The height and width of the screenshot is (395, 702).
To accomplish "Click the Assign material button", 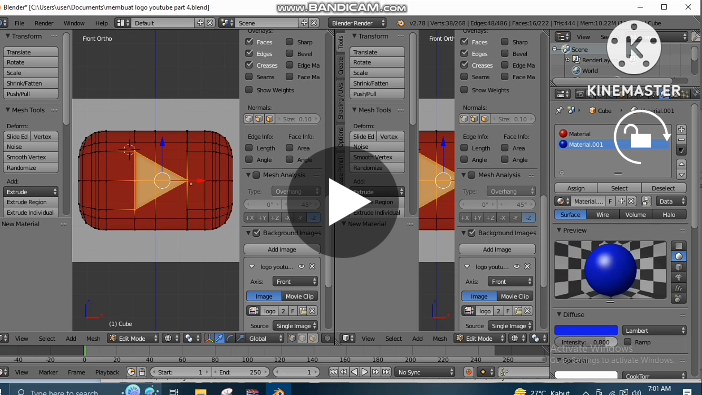I will point(576,188).
